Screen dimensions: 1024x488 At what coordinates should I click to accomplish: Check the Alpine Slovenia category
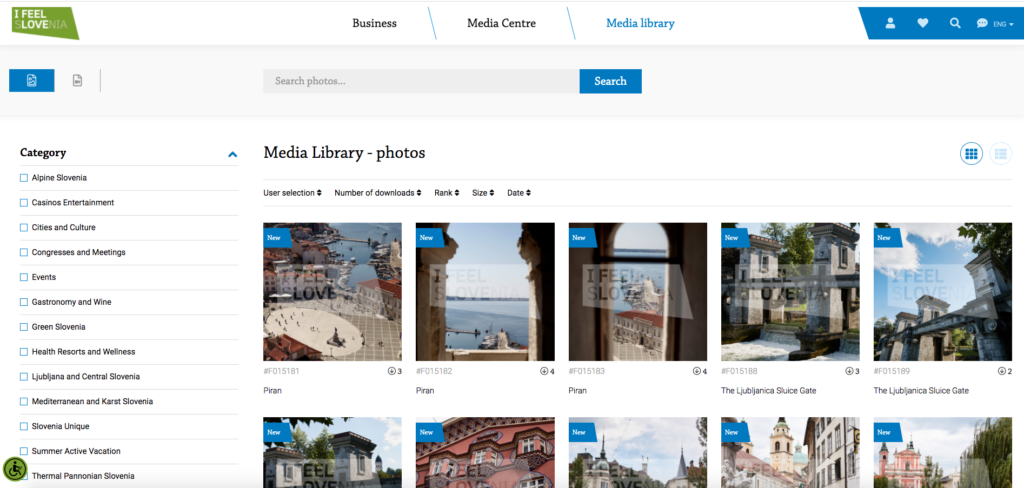click(24, 178)
